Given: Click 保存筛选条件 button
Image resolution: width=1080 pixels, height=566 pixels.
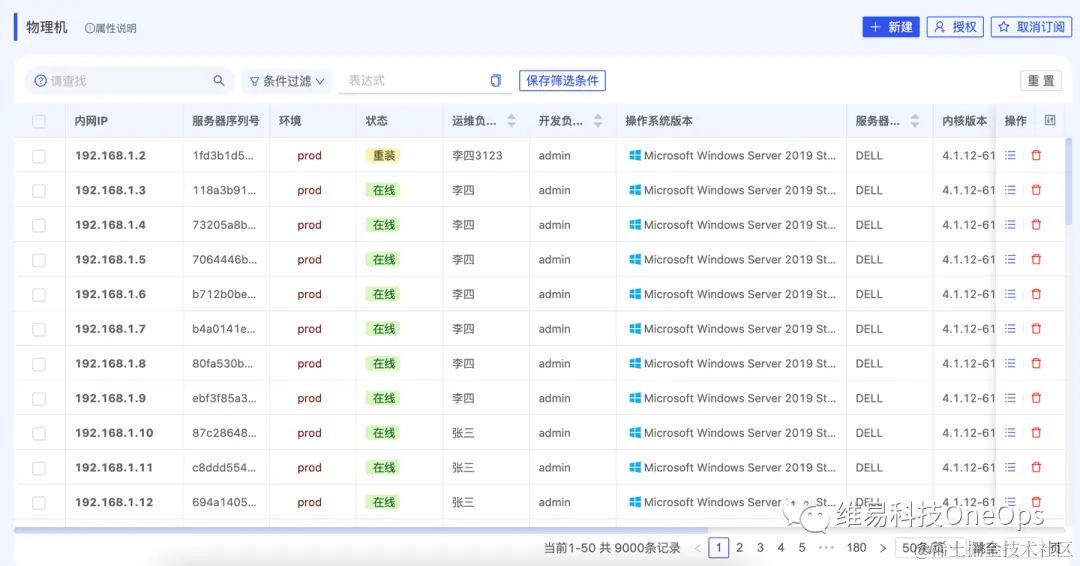Looking at the screenshot, I should pos(562,81).
